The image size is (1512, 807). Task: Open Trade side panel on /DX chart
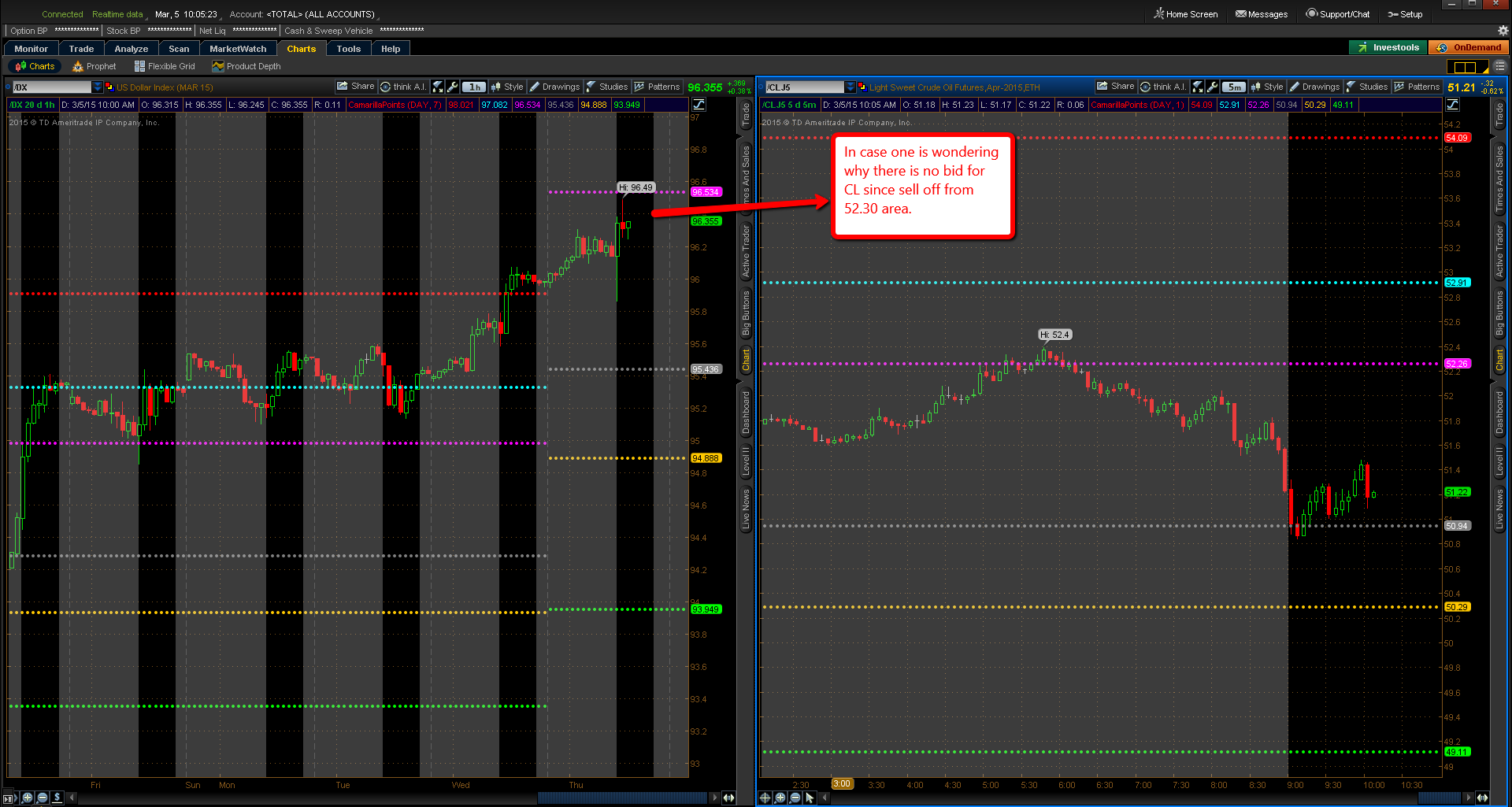tap(745, 115)
